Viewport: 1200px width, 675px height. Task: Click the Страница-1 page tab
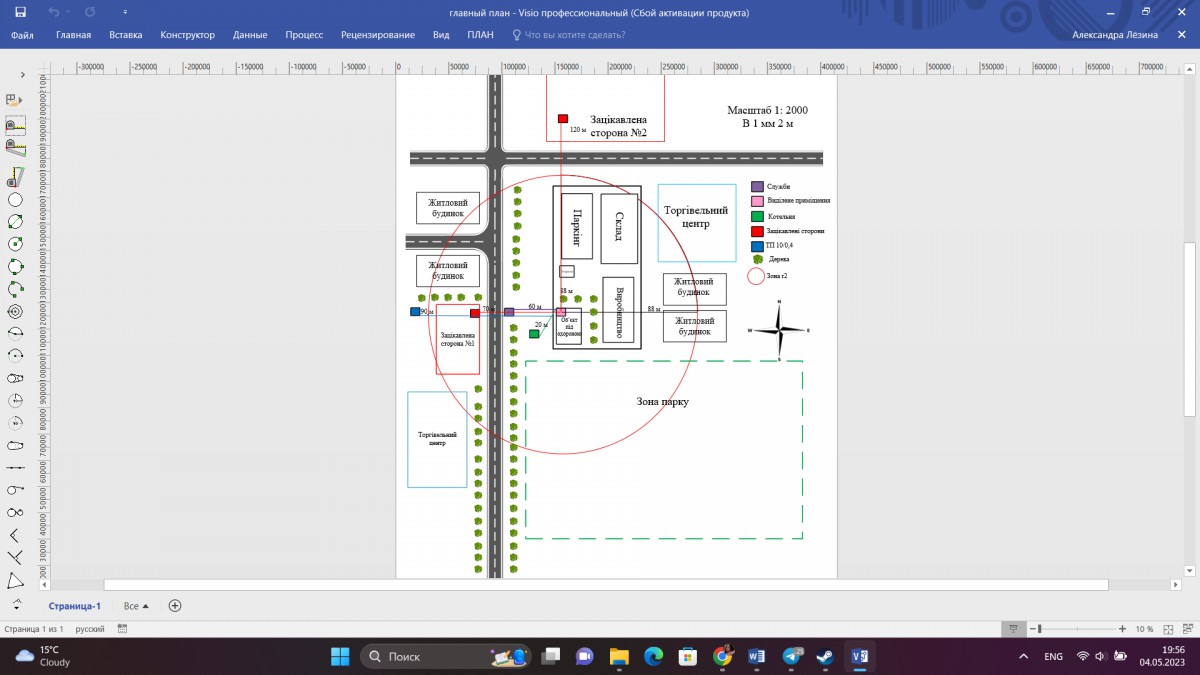[75, 606]
